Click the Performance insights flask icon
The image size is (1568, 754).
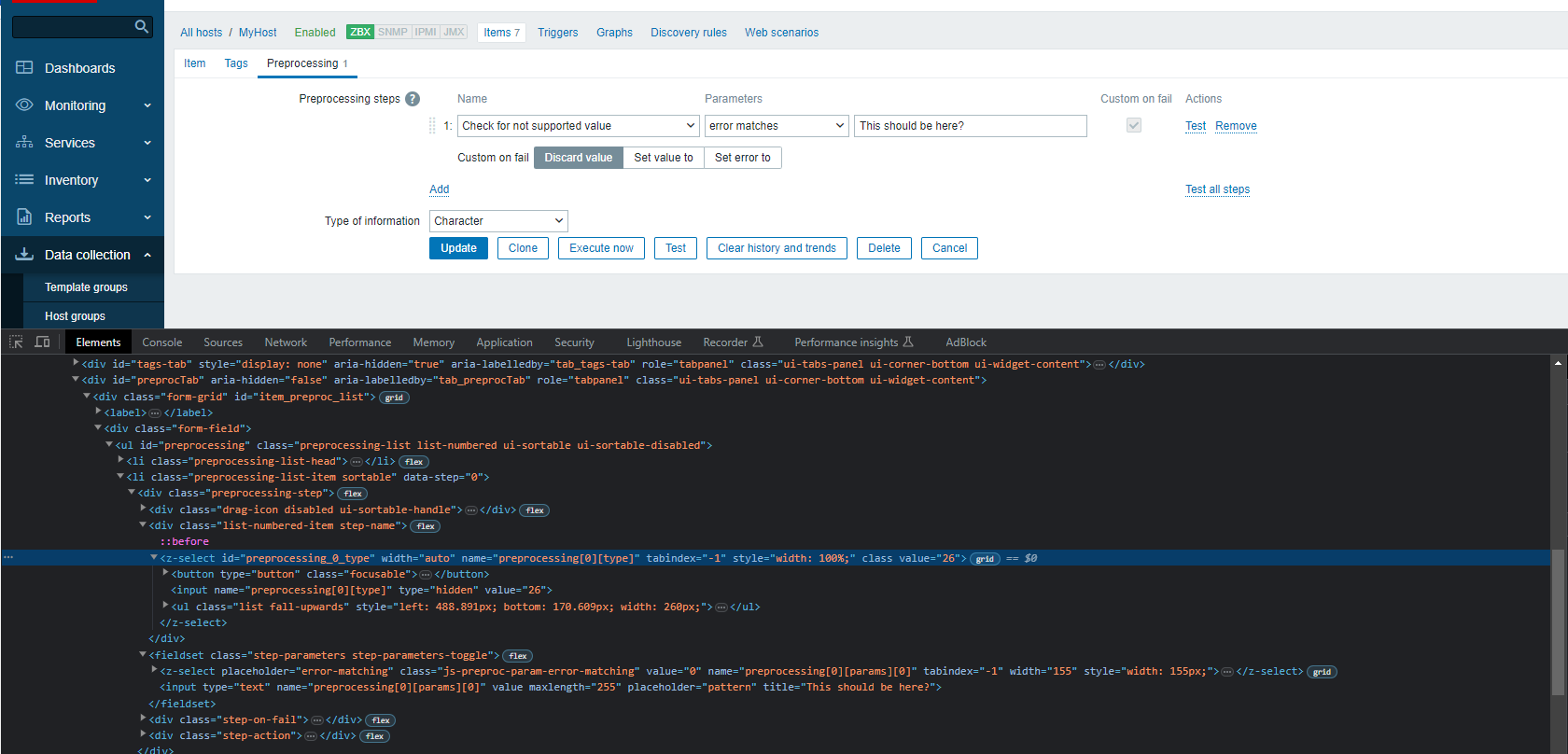[908, 342]
